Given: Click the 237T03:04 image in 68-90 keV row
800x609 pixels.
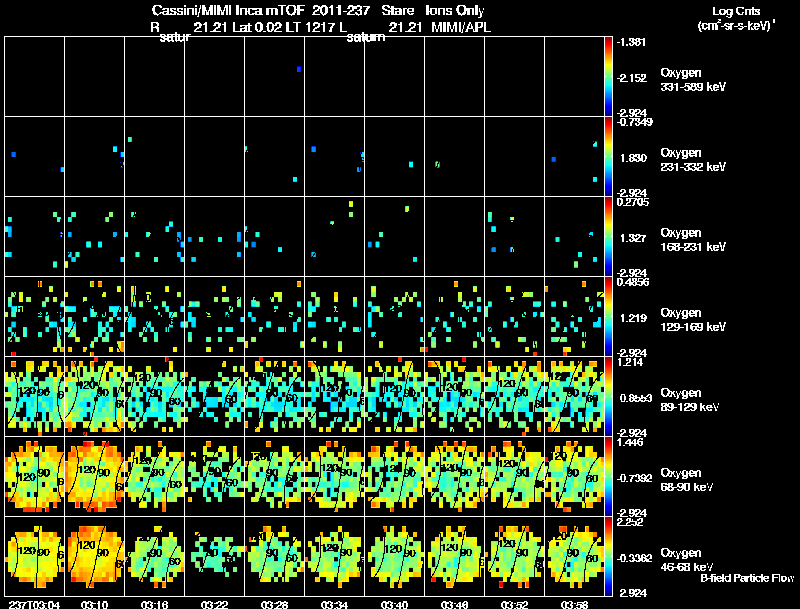Looking at the screenshot, I should [x=35, y=476].
